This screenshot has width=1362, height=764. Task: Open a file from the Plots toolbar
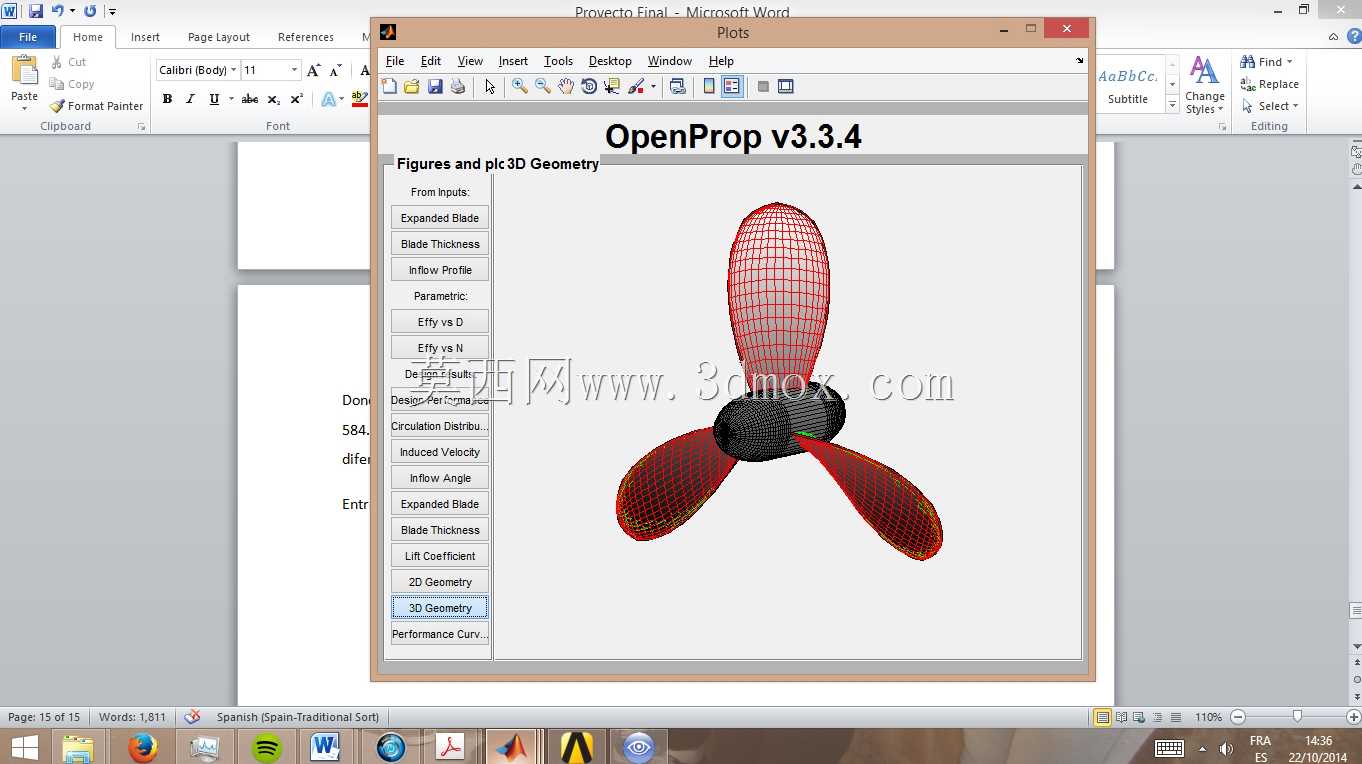point(412,87)
